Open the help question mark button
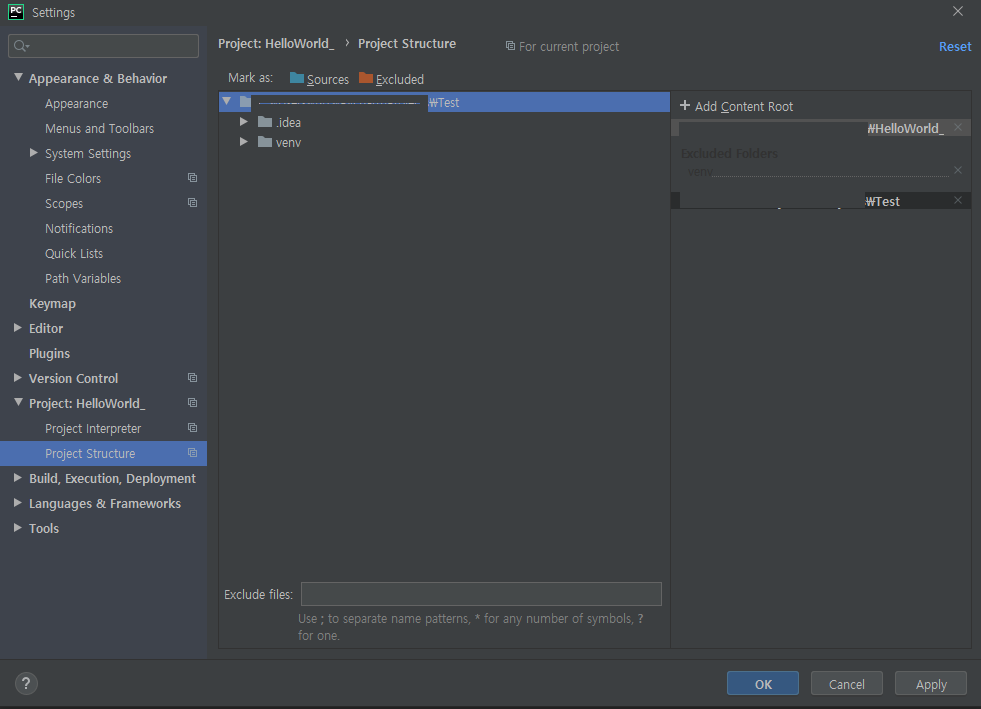 (x=26, y=683)
